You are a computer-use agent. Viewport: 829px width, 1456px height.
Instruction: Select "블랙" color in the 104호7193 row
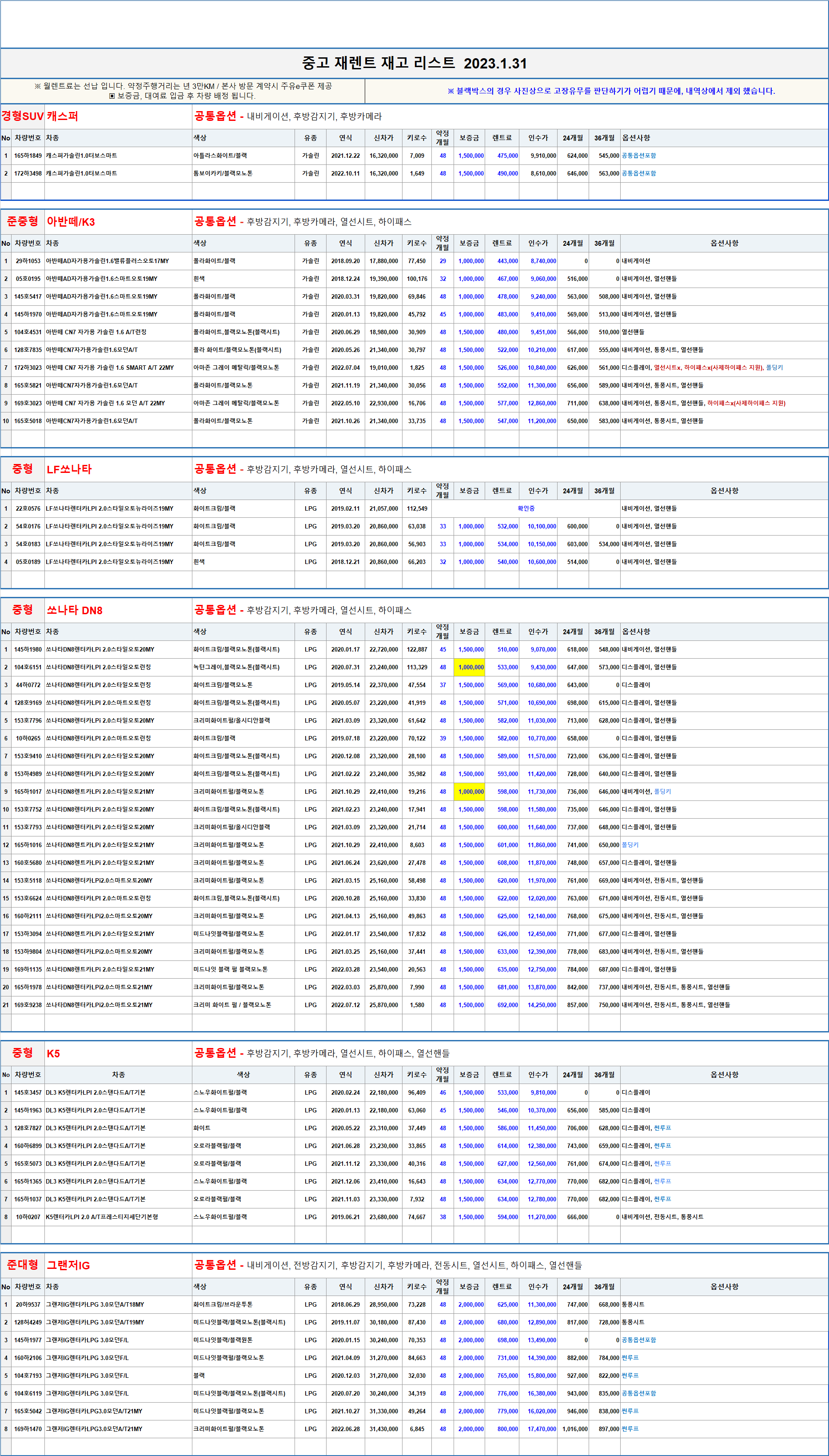coord(199,1376)
